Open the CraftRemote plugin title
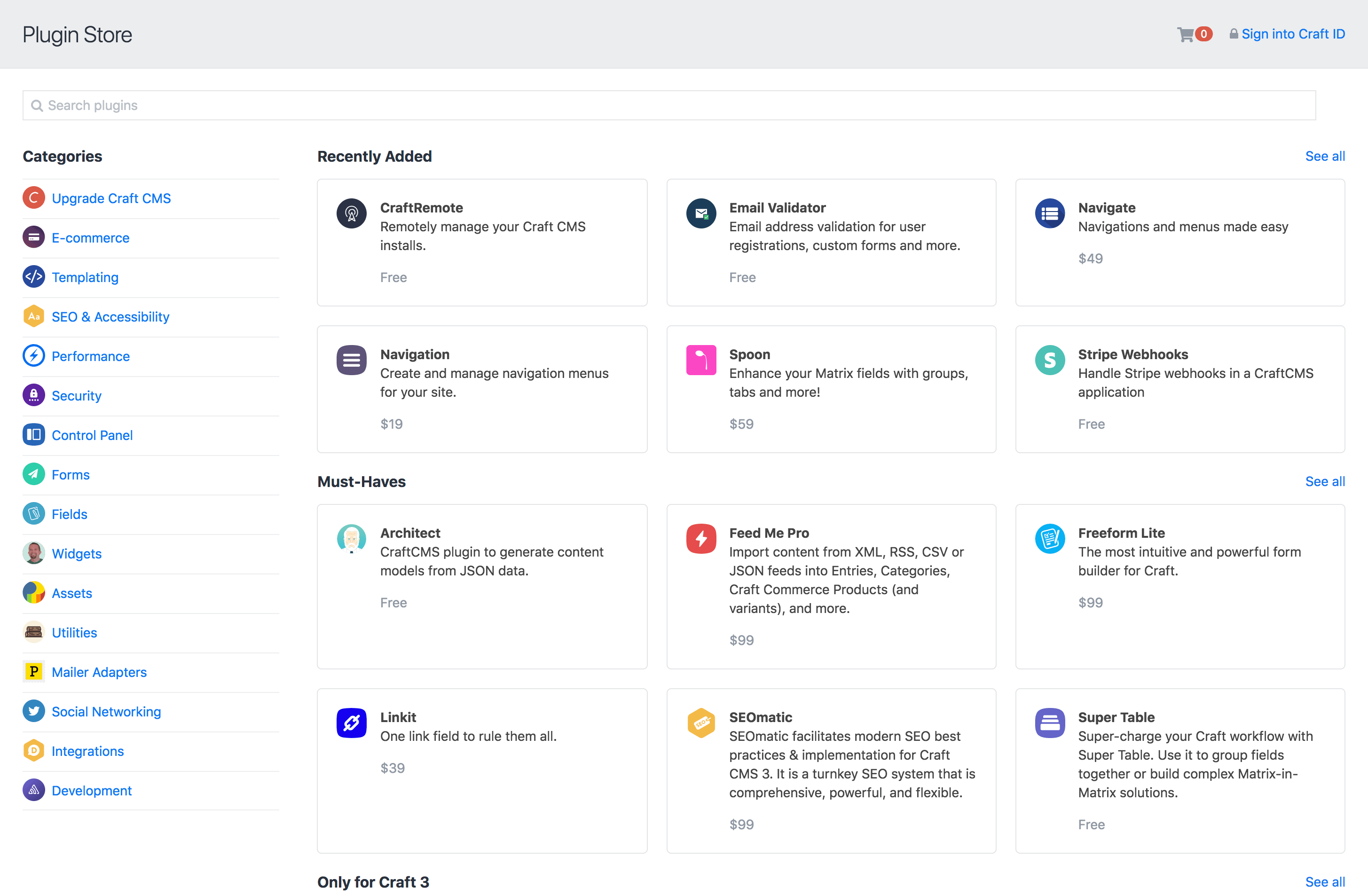This screenshot has width=1368, height=896. [x=421, y=207]
